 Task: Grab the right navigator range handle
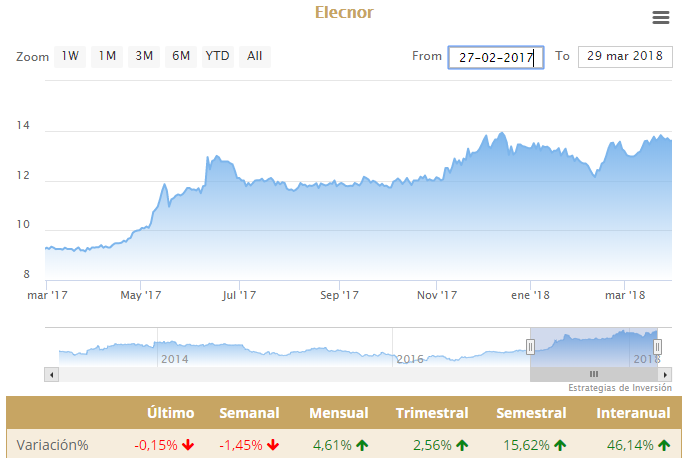tap(657, 347)
